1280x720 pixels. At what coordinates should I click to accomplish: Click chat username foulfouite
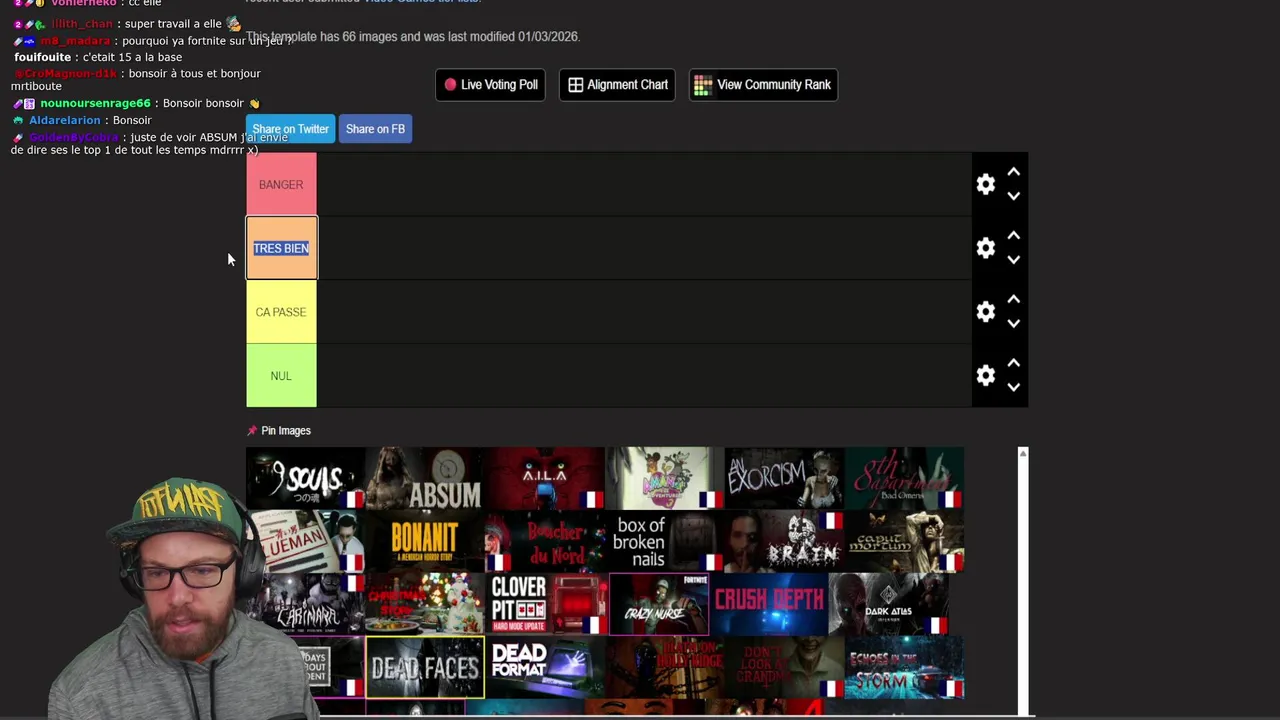tap(43, 58)
